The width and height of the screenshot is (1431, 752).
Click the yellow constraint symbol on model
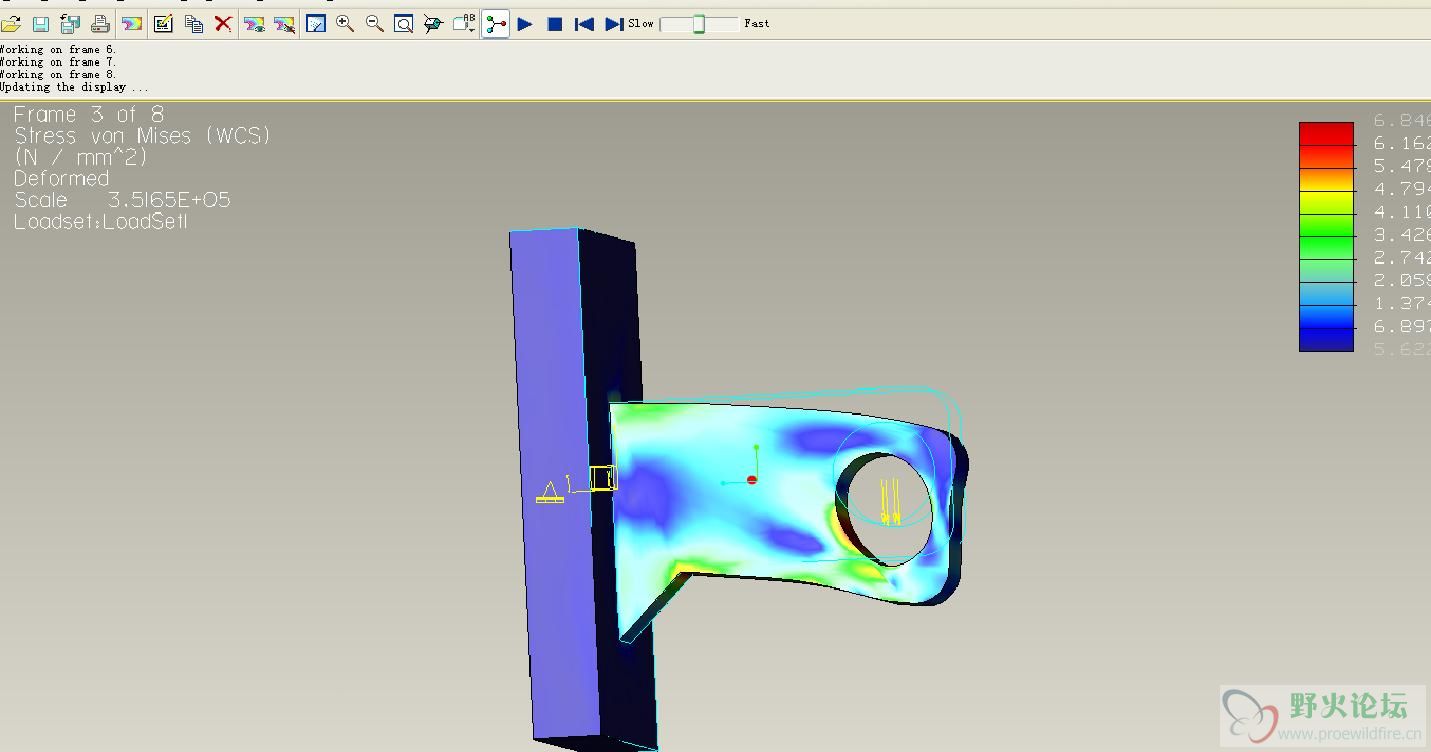[550, 493]
